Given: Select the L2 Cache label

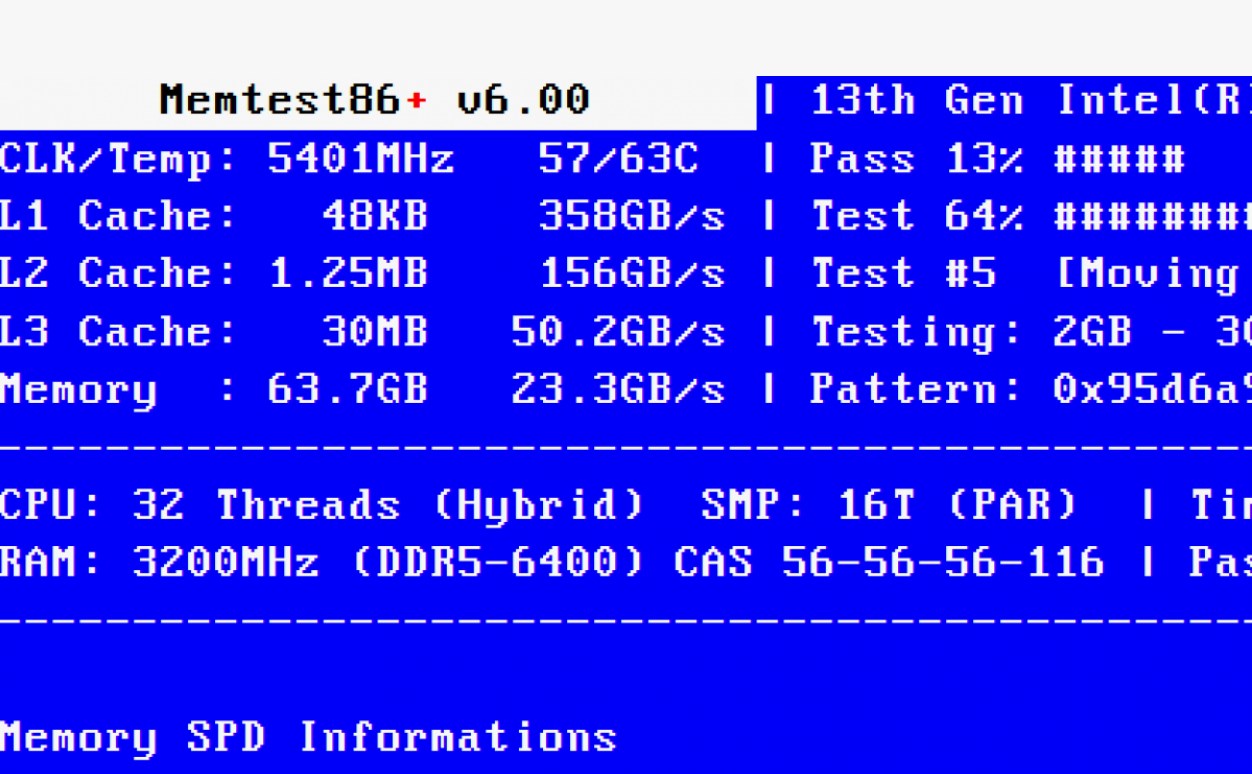Looking at the screenshot, I should (118, 273).
